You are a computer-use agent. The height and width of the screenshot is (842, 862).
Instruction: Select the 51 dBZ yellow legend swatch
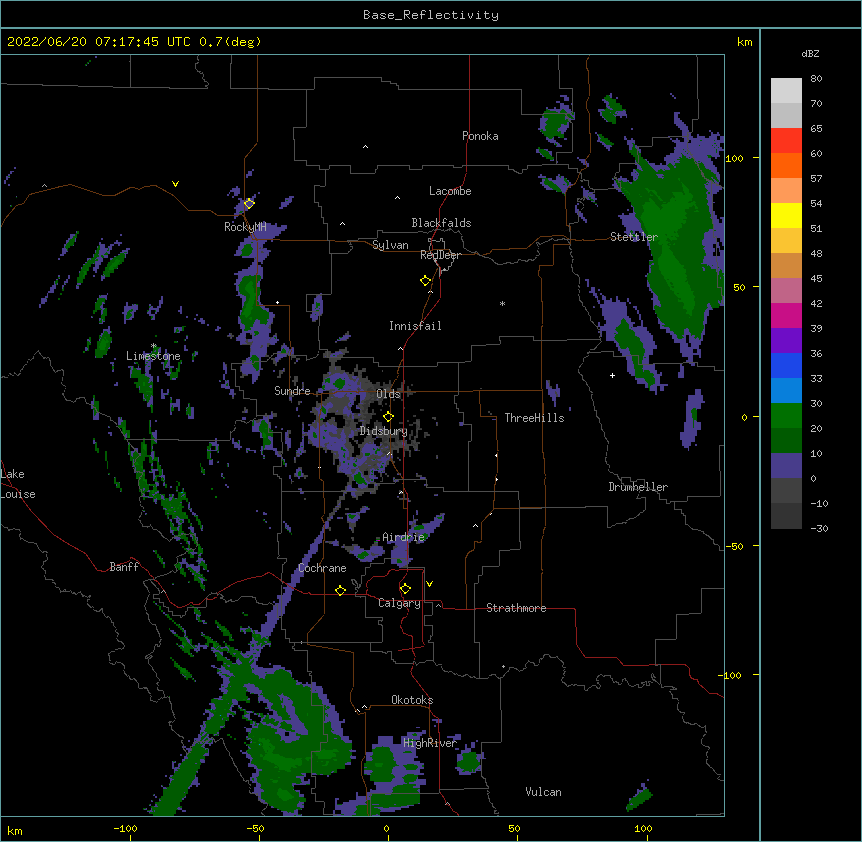pyautogui.click(x=786, y=215)
